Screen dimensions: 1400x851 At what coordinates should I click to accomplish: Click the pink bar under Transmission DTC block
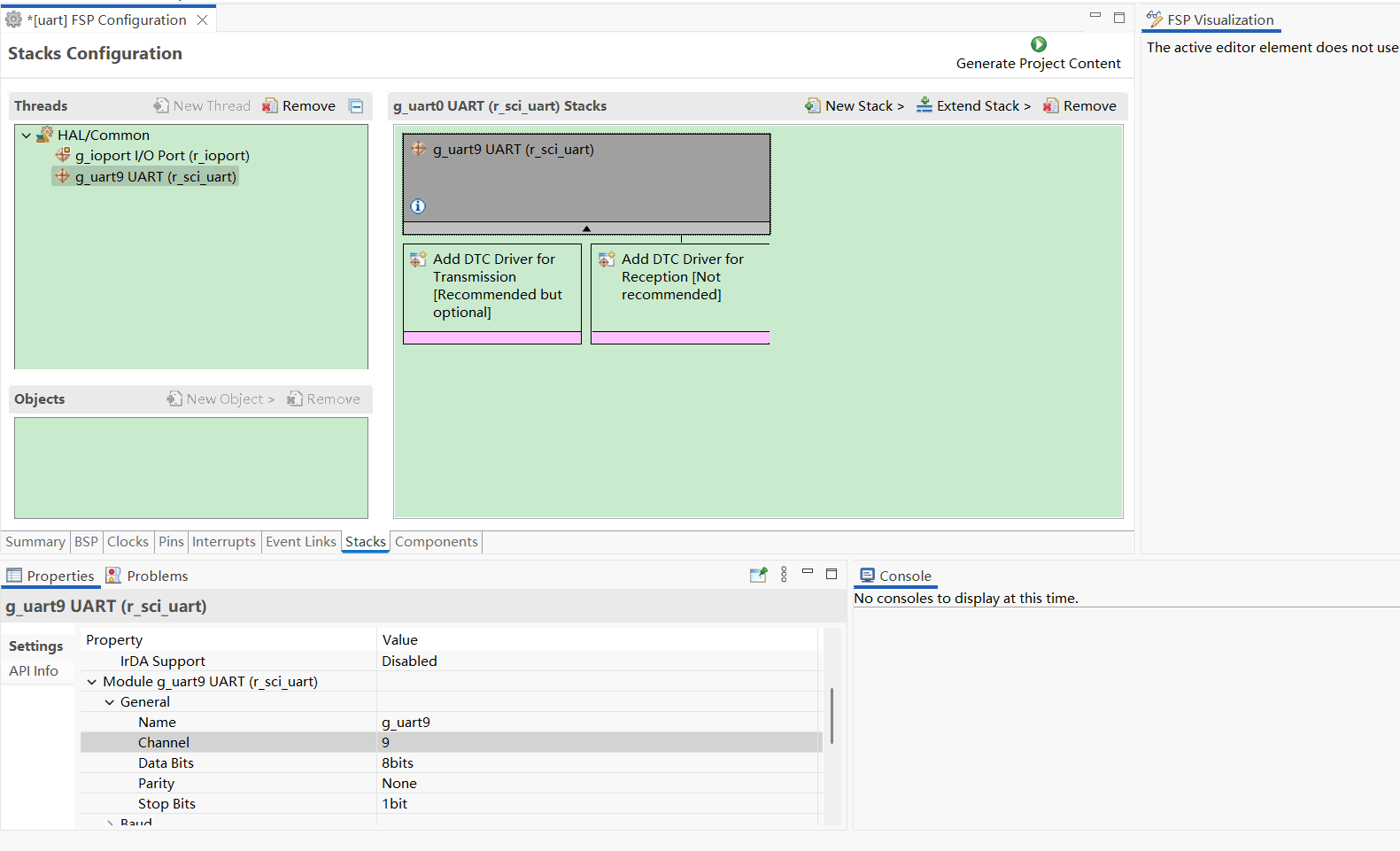click(492, 337)
